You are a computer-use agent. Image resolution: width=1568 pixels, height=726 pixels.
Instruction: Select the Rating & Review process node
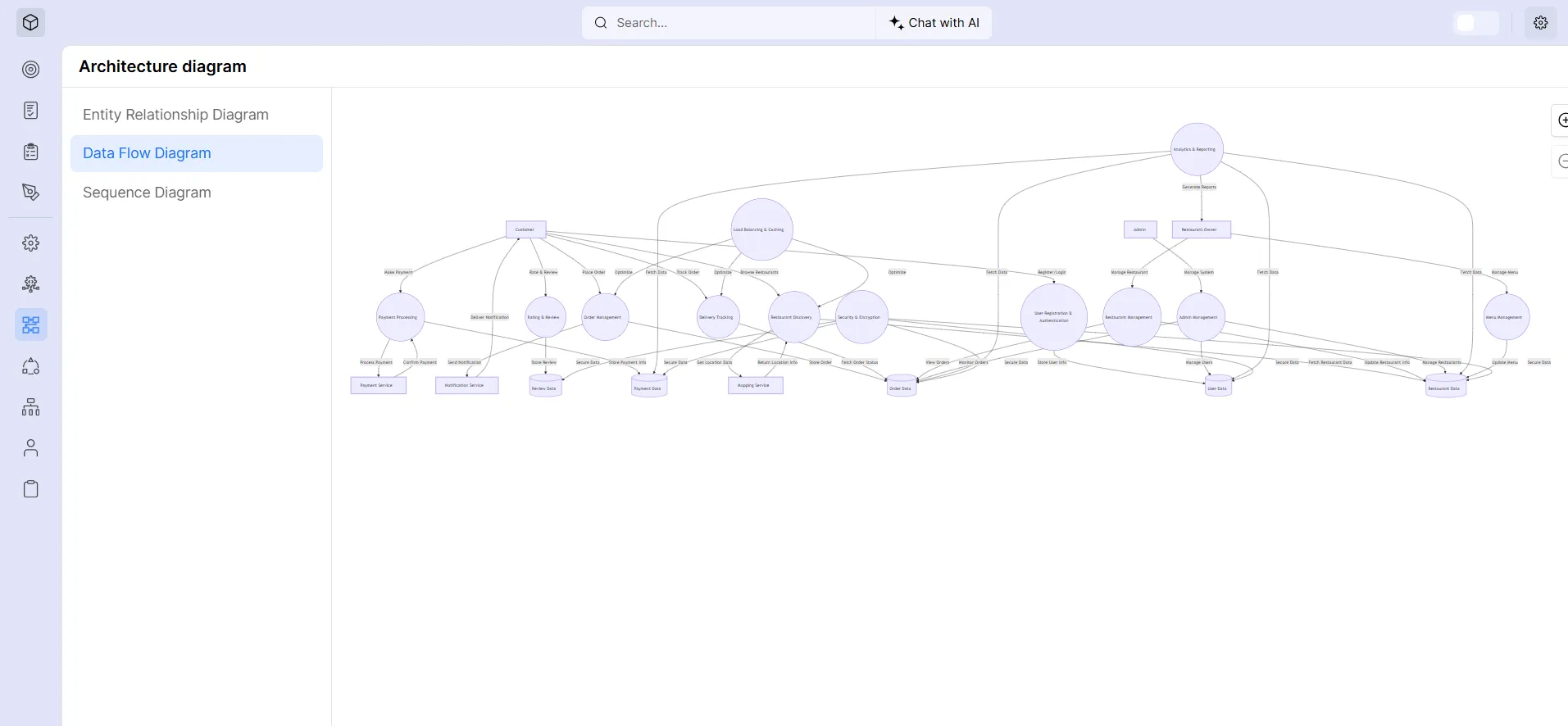pyautogui.click(x=545, y=317)
